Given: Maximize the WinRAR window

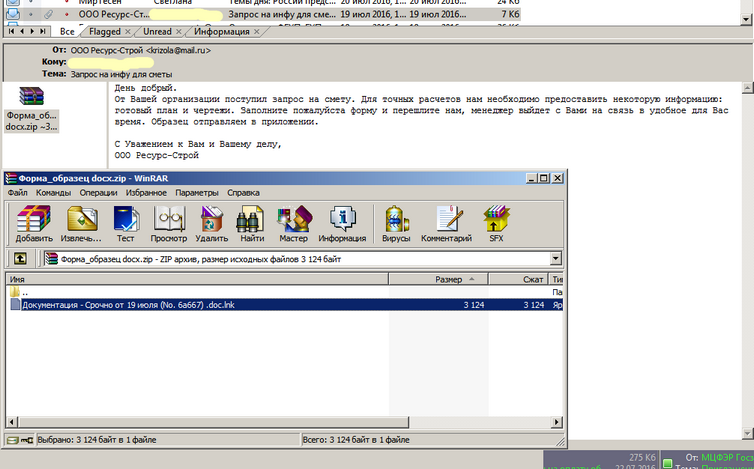Looking at the screenshot, I should (543, 178).
